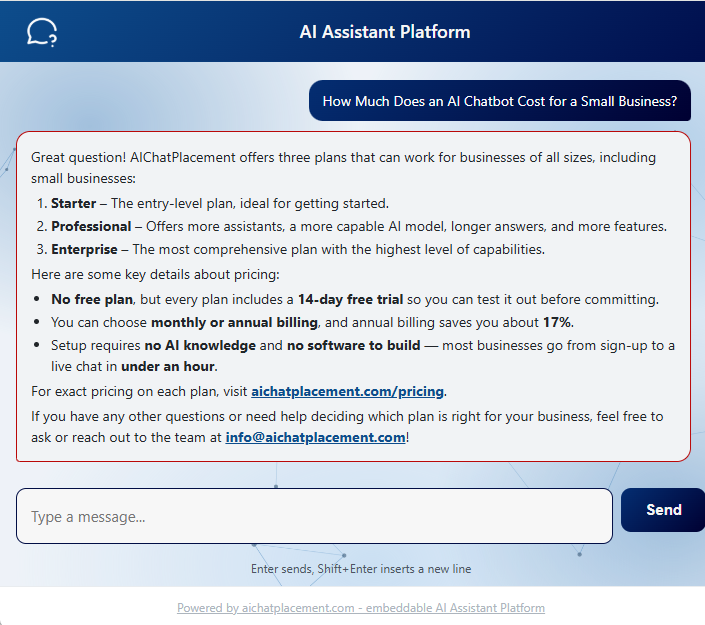Focus the 'Type a message...' input field
This screenshot has width=705, height=625.
point(314,516)
